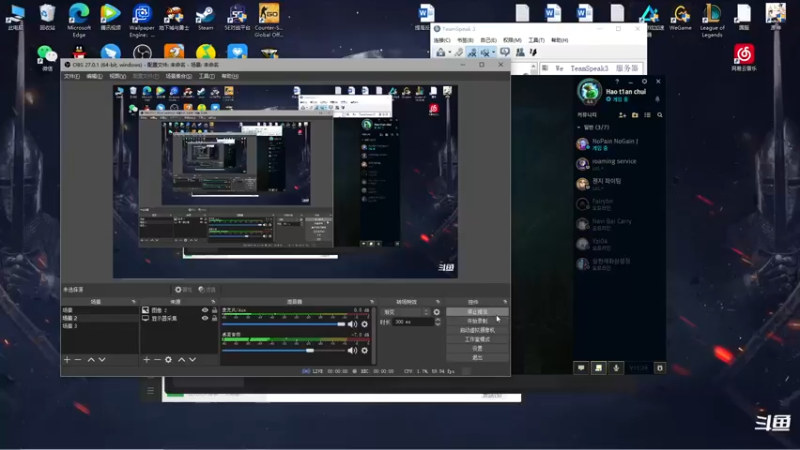
Task: Click the TeamSpeak disconnect toolbar icon
Action: (x=459, y=52)
